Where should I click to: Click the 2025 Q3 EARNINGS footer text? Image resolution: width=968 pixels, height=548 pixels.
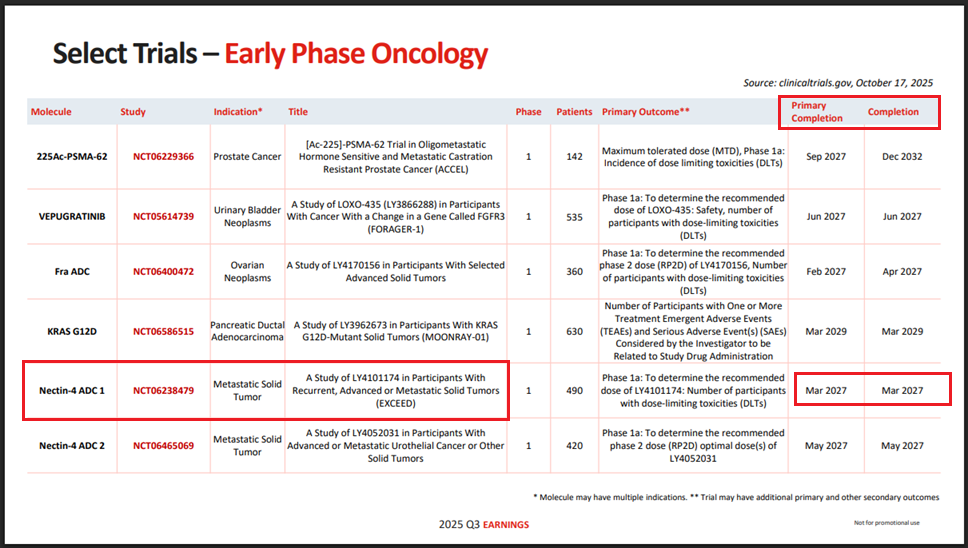tap(484, 525)
